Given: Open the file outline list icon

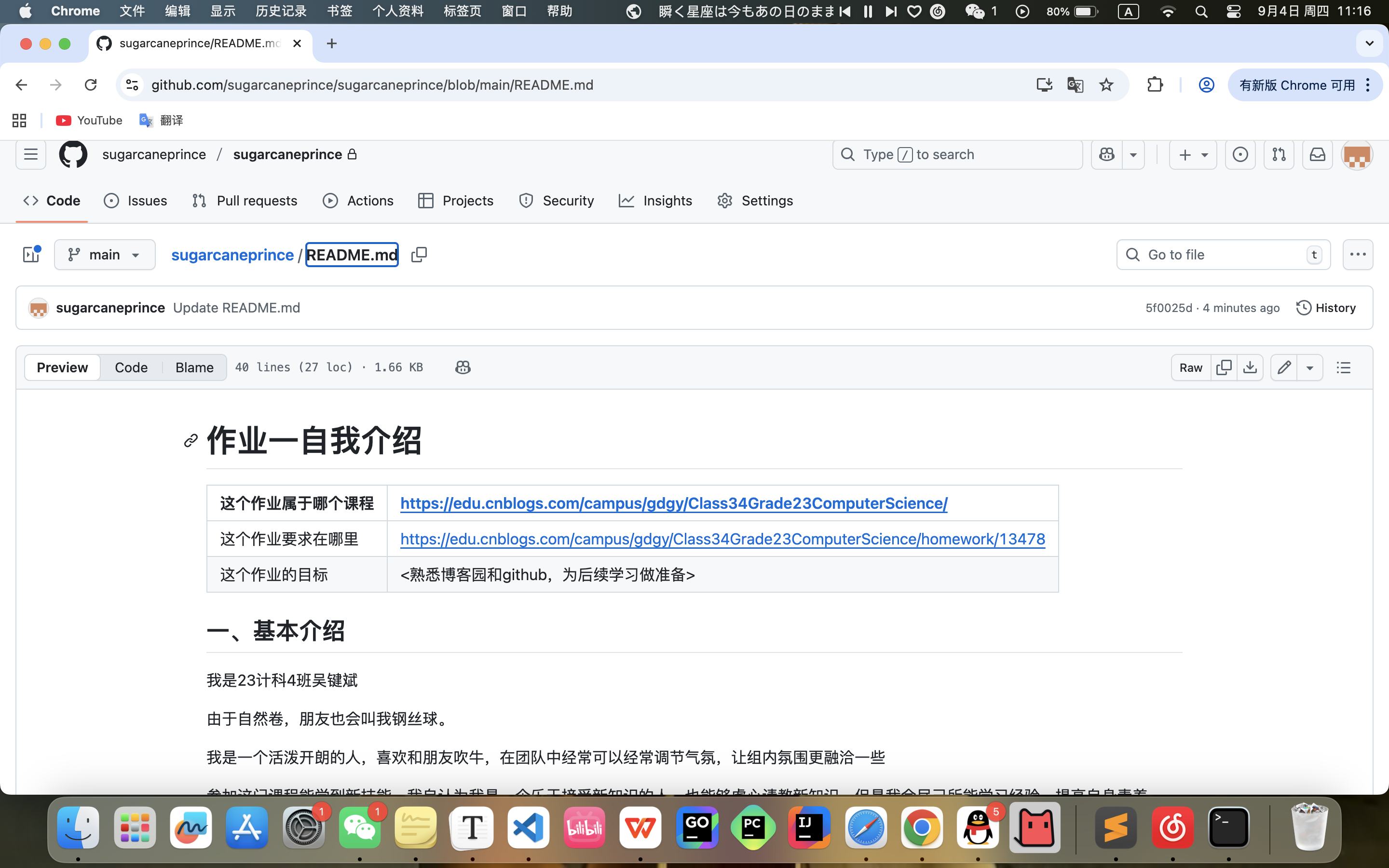Looking at the screenshot, I should (1344, 367).
